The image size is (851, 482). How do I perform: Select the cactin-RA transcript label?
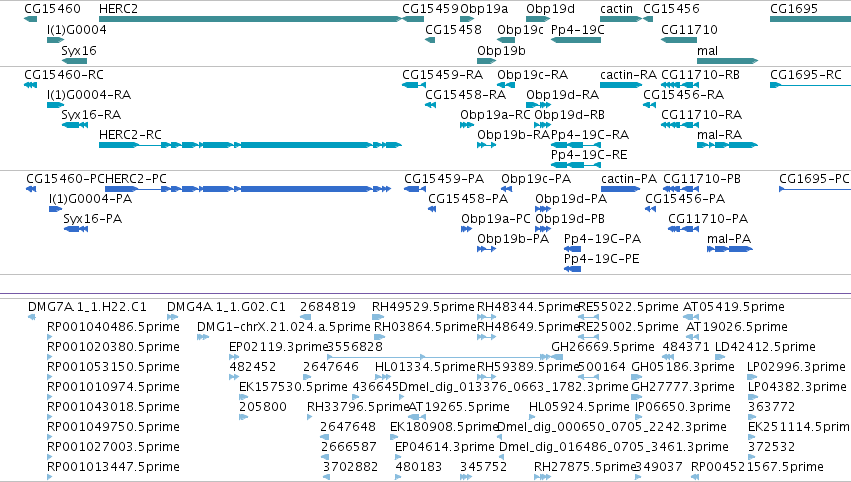(x=628, y=74)
